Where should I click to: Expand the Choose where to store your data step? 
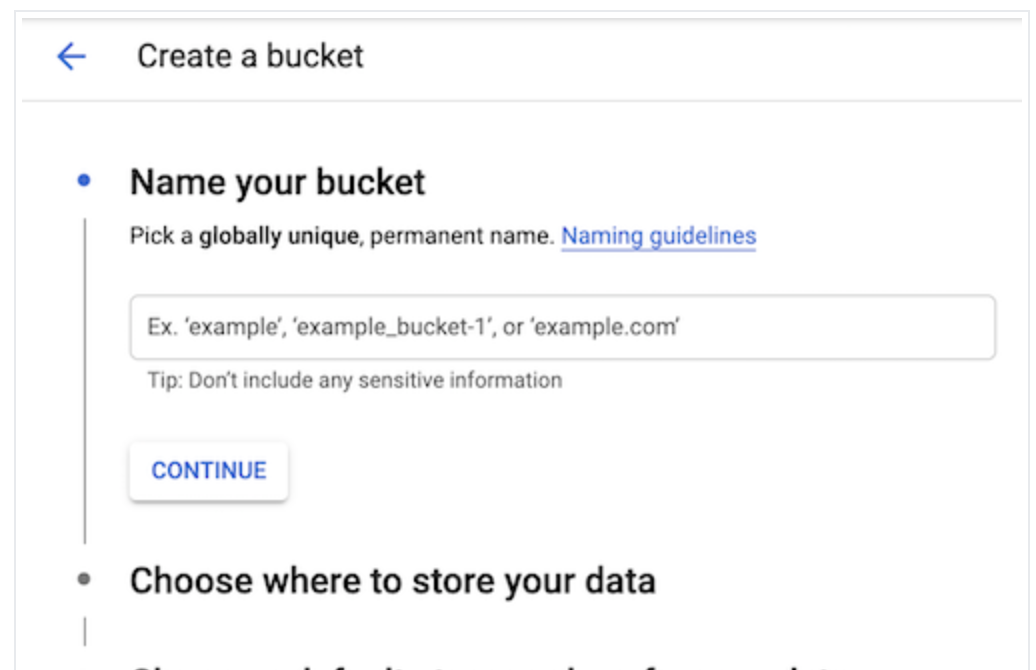click(x=392, y=580)
